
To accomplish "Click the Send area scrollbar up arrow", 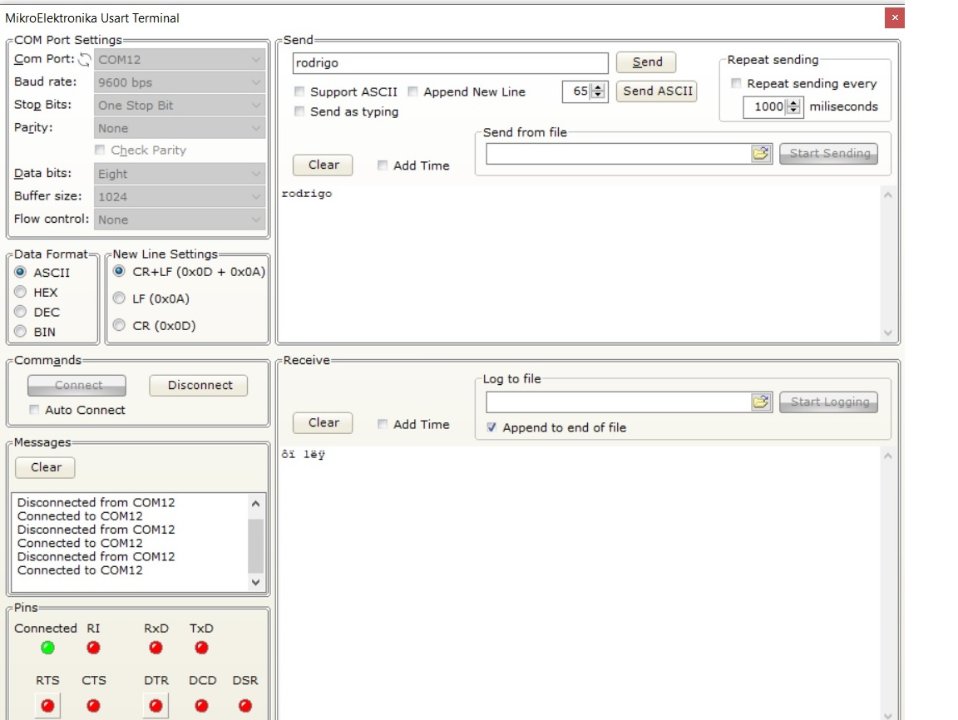I will tap(888, 195).
